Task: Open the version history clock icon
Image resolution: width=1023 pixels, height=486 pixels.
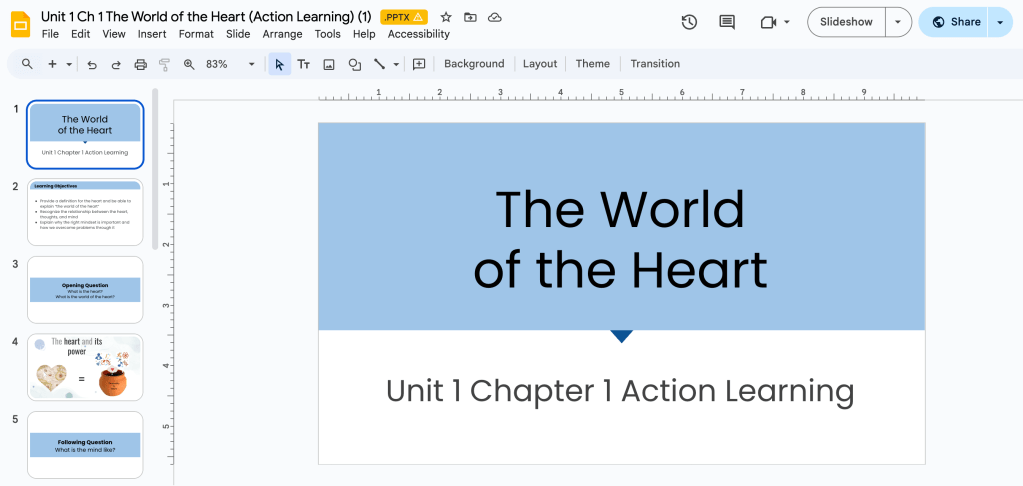Action: (689, 22)
